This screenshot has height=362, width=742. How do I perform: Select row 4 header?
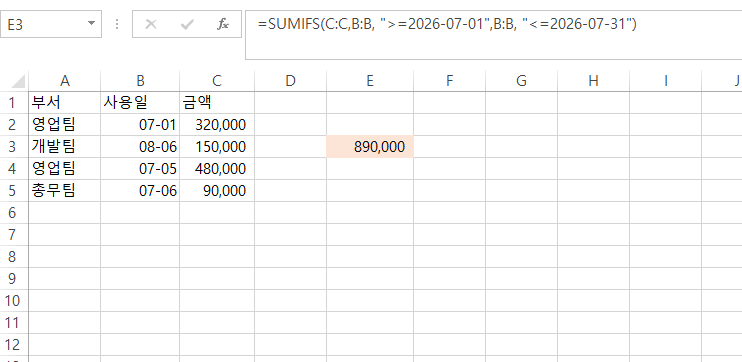tap(14, 168)
